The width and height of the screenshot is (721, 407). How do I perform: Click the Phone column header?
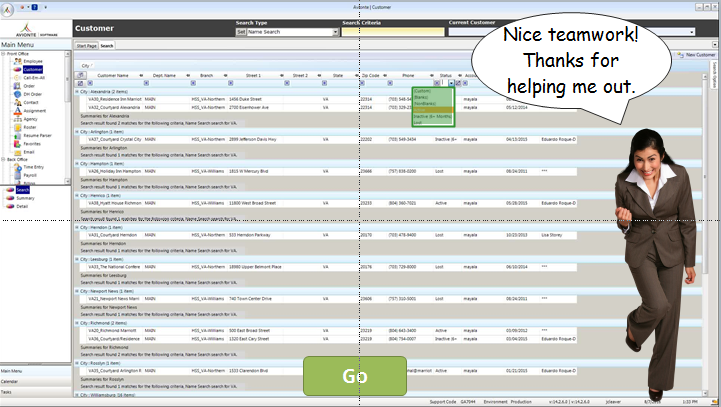click(x=408, y=75)
